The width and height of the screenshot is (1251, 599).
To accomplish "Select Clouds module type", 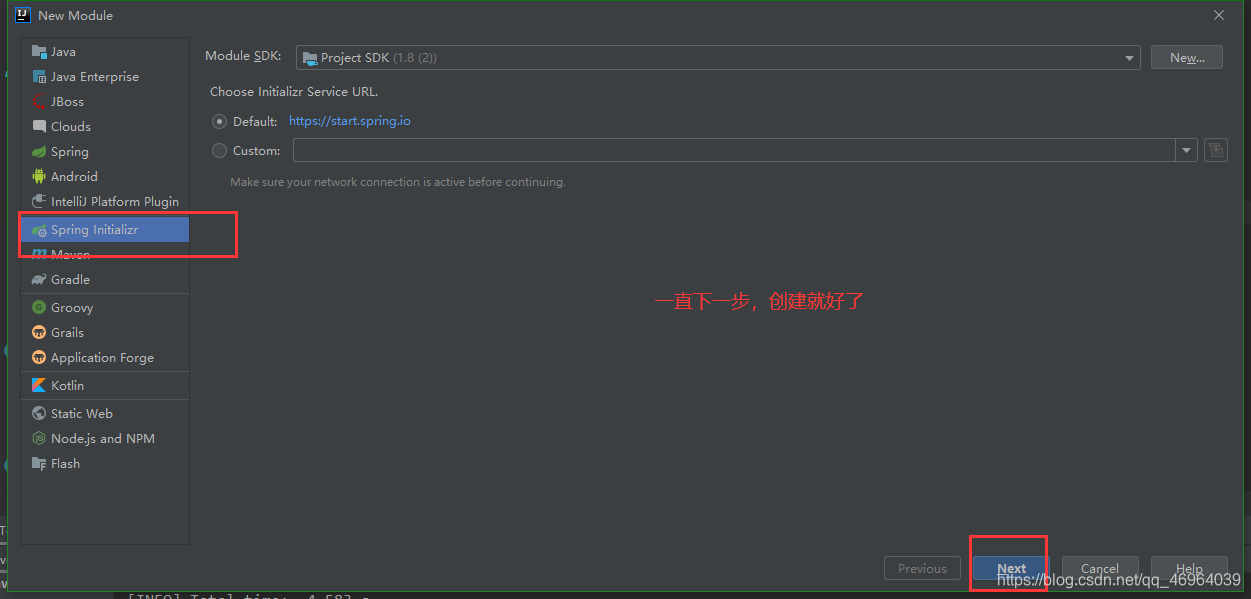I will point(105,127).
